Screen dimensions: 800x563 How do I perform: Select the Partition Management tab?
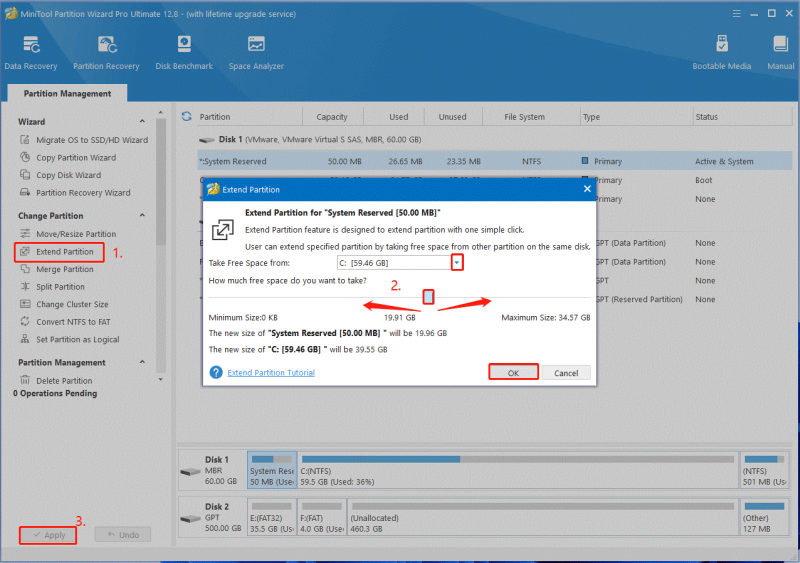(67, 93)
